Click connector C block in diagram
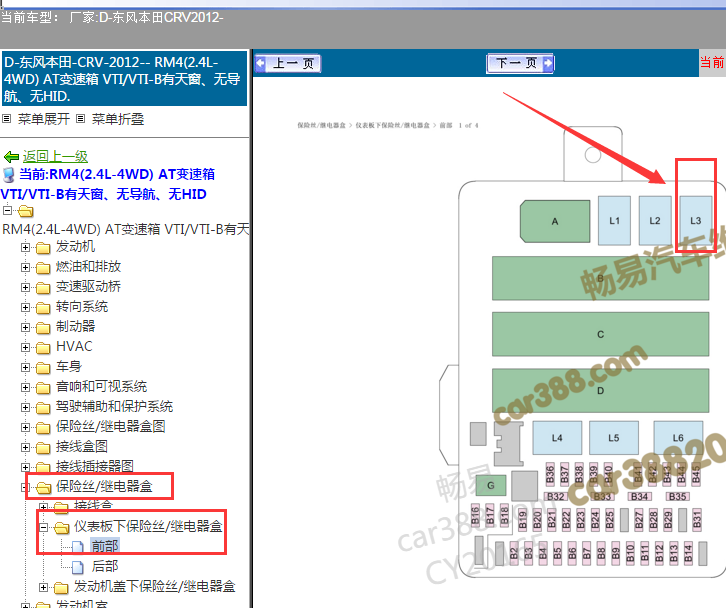726x608 pixels. pyautogui.click(x=601, y=334)
